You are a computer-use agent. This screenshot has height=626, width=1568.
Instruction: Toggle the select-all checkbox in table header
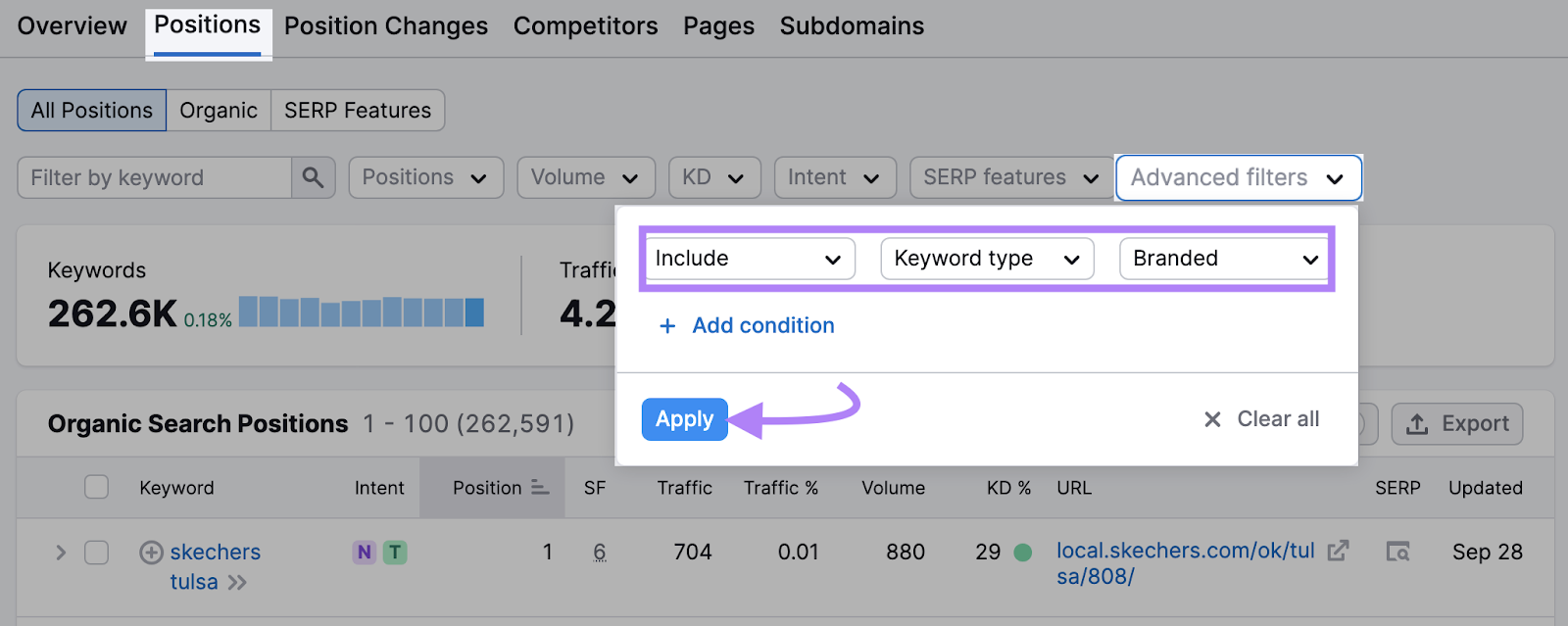[x=96, y=487]
